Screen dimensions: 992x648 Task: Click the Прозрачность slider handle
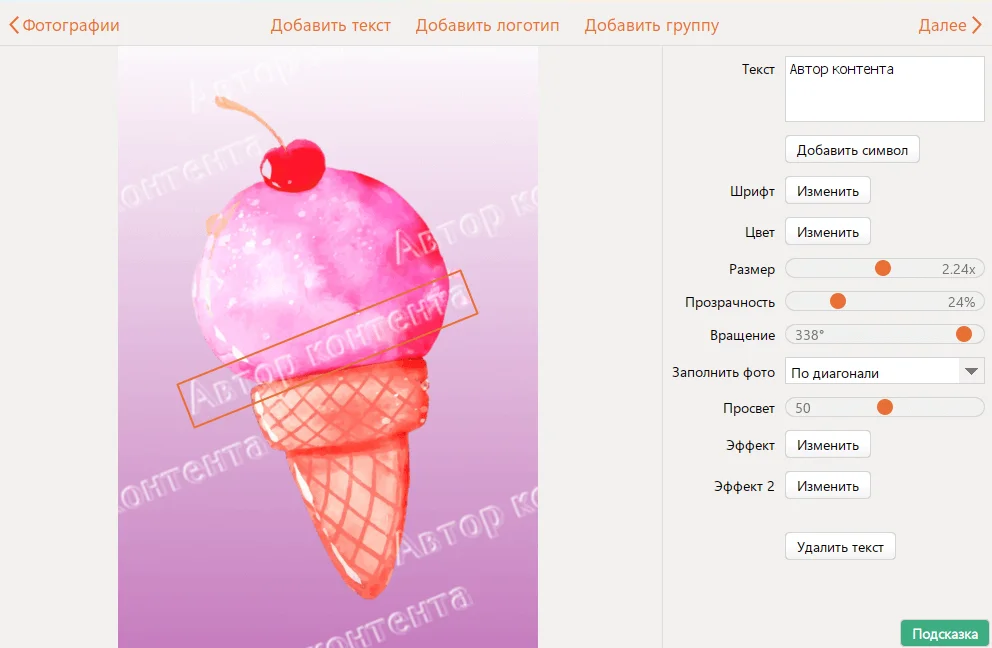tap(838, 301)
